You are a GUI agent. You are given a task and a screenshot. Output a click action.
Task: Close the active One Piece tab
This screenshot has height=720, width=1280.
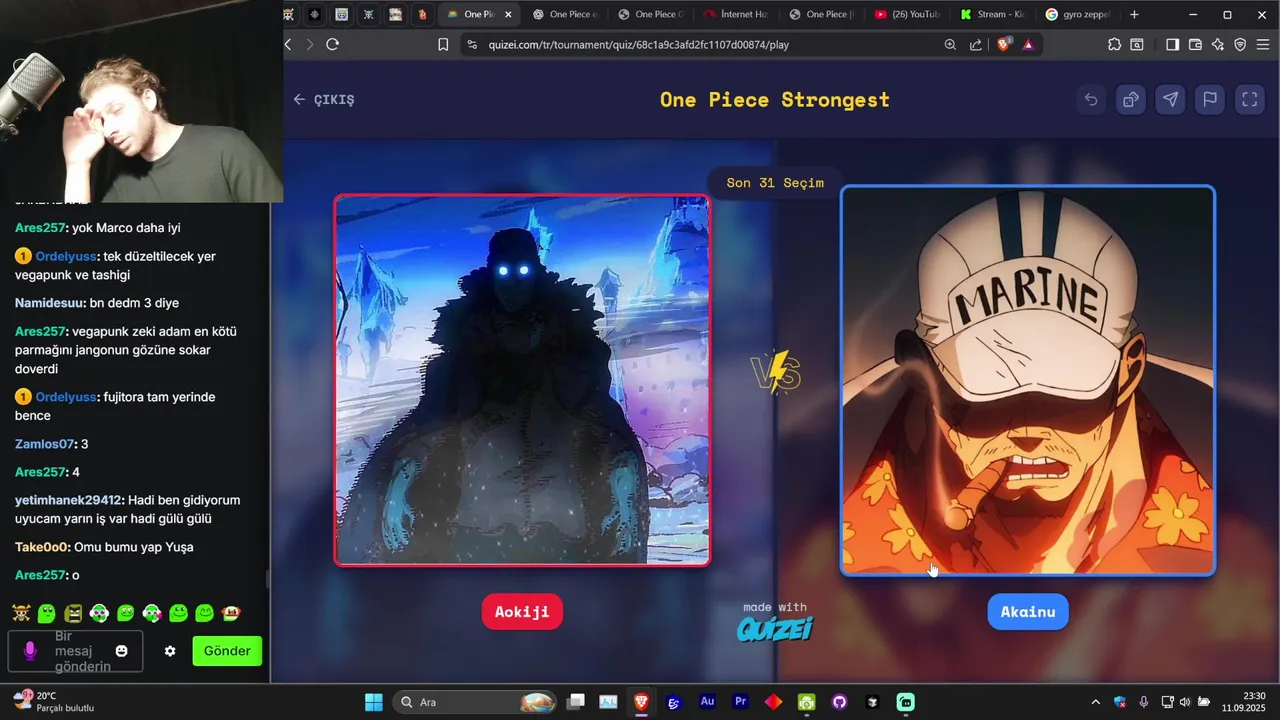(x=508, y=15)
